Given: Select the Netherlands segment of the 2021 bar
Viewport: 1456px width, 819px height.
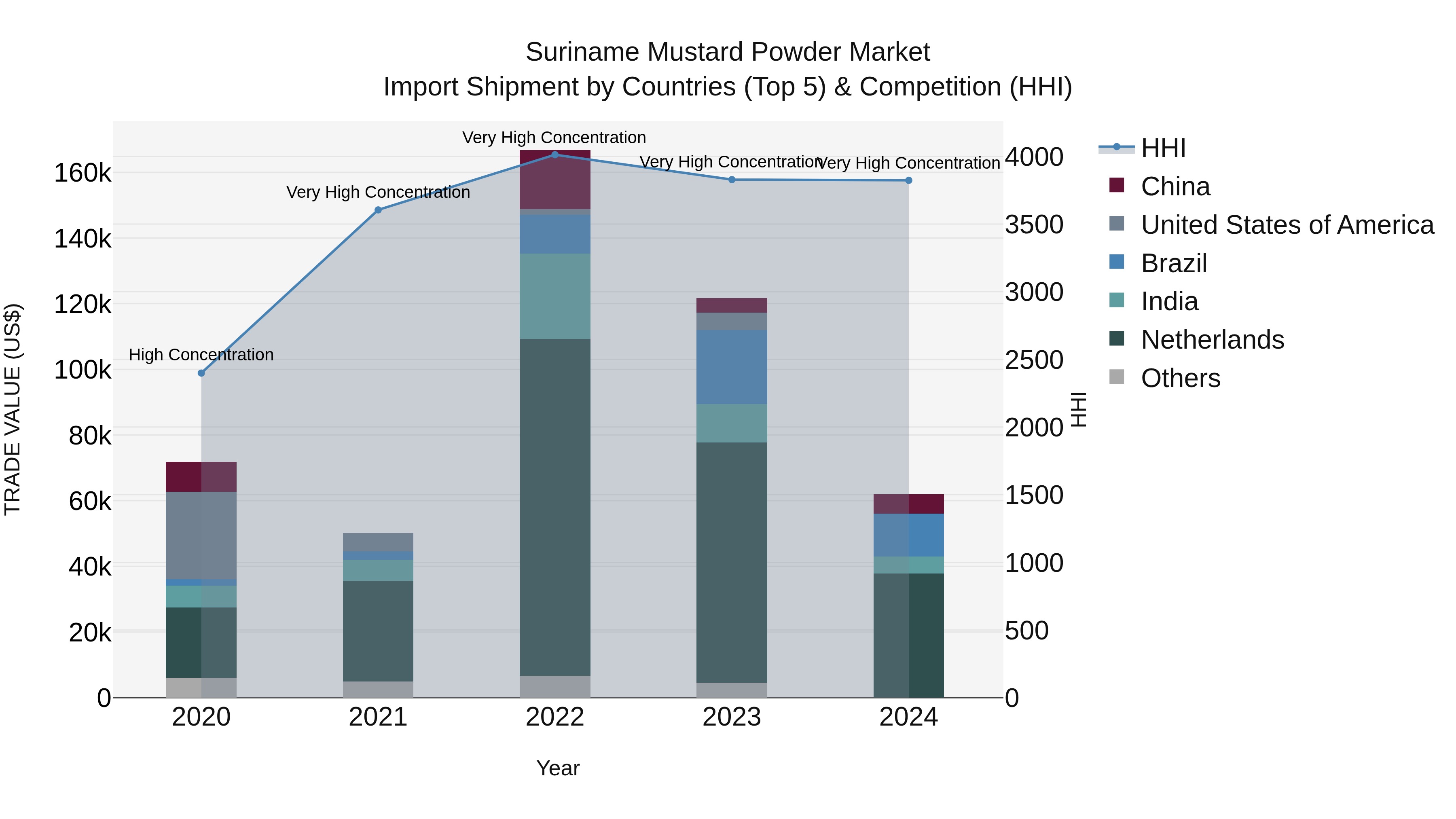Looking at the screenshot, I should coord(378,631).
